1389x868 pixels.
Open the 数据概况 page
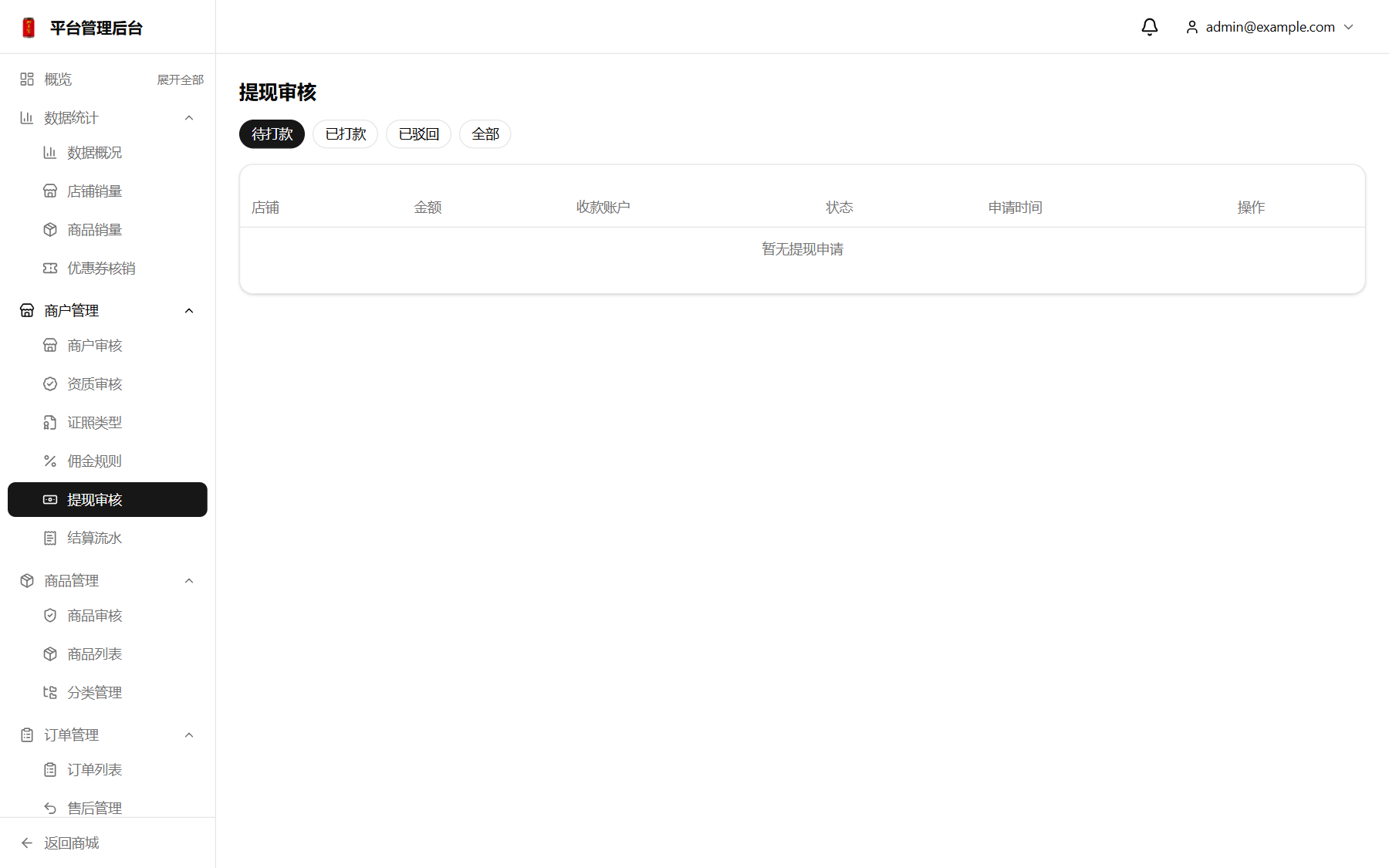pos(107,153)
